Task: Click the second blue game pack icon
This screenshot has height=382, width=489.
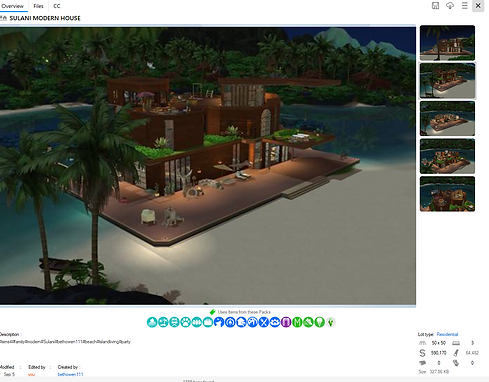Action: click(x=230, y=322)
